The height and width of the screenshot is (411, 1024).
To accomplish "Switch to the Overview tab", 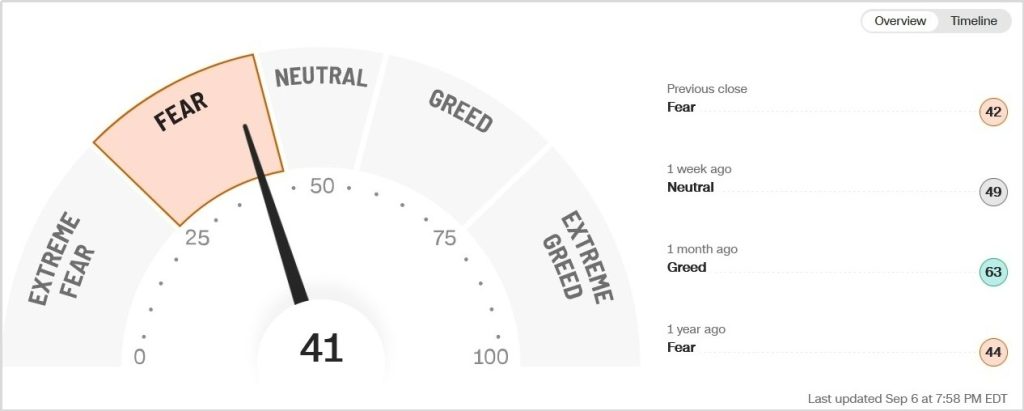I will (x=900, y=21).
